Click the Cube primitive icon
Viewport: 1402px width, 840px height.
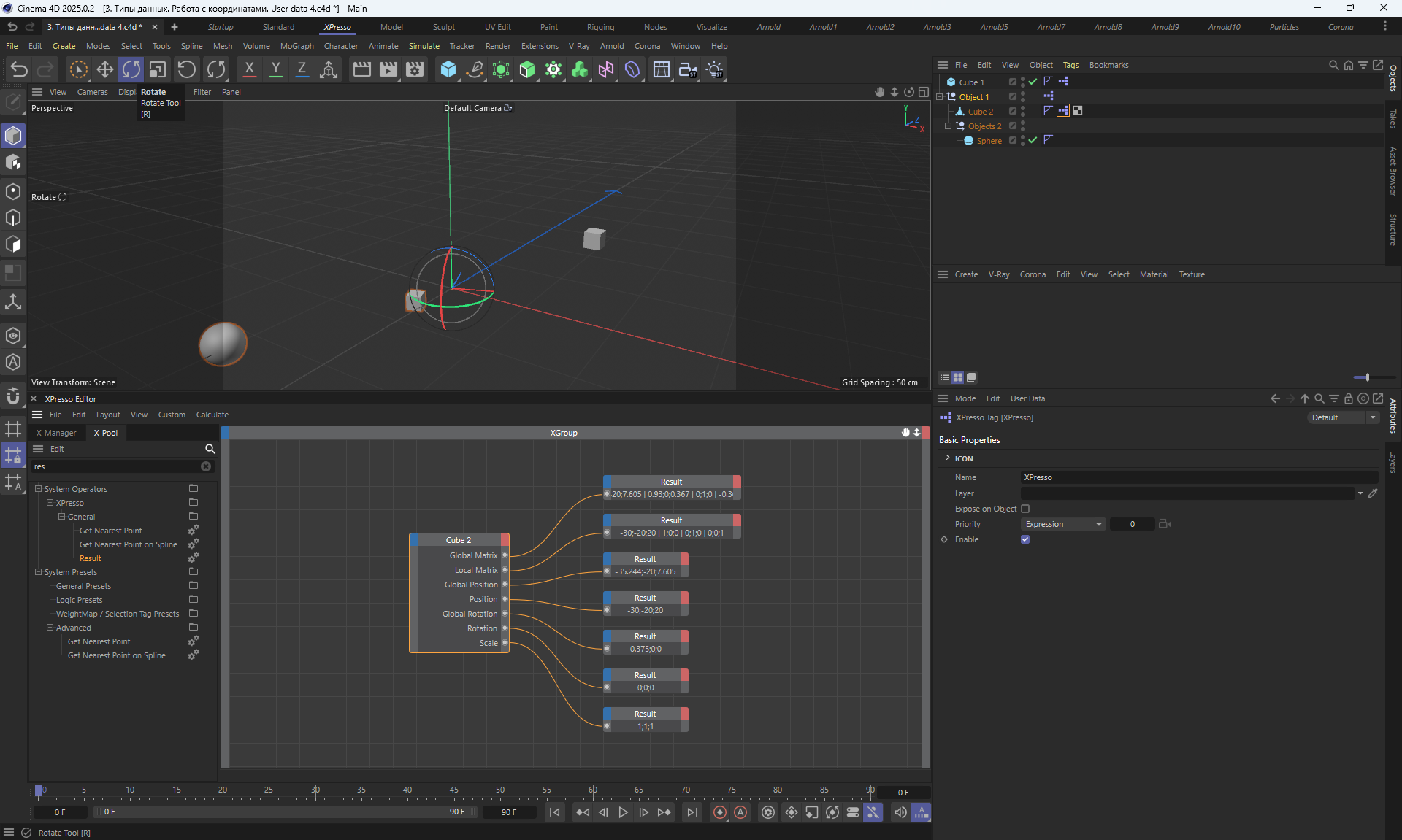[x=448, y=69]
